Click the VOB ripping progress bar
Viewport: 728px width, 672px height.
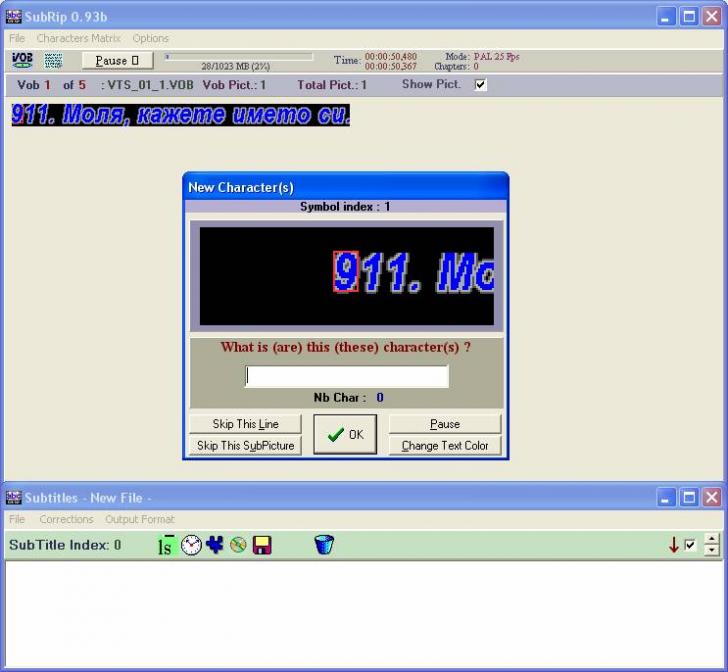tap(238, 57)
